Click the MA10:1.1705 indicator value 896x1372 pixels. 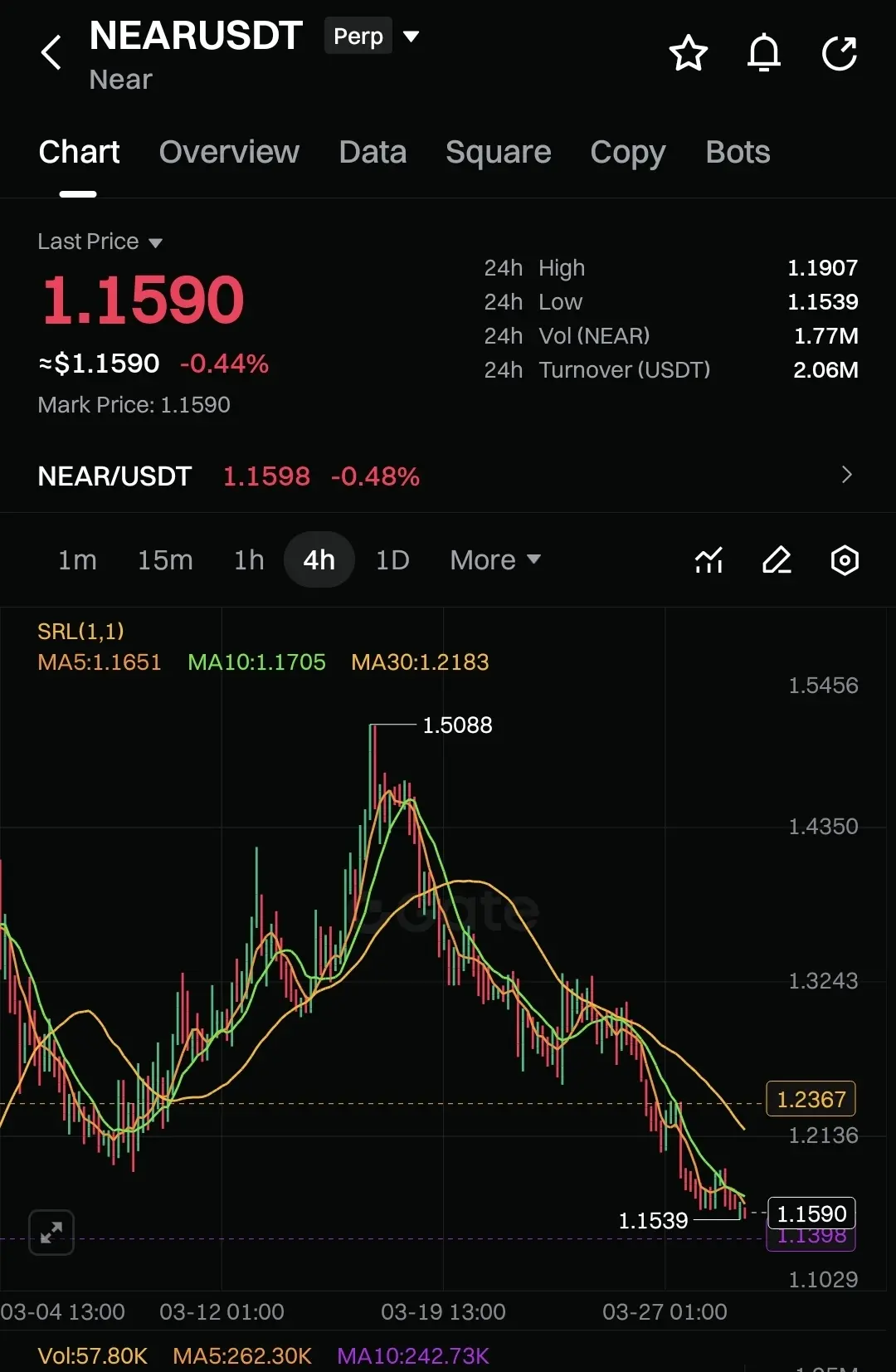click(256, 662)
